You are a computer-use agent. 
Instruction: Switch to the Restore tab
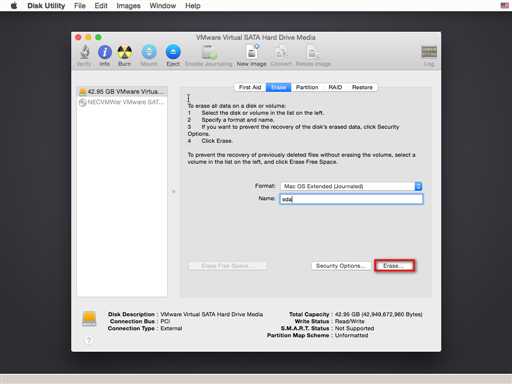tap(362, 87)
